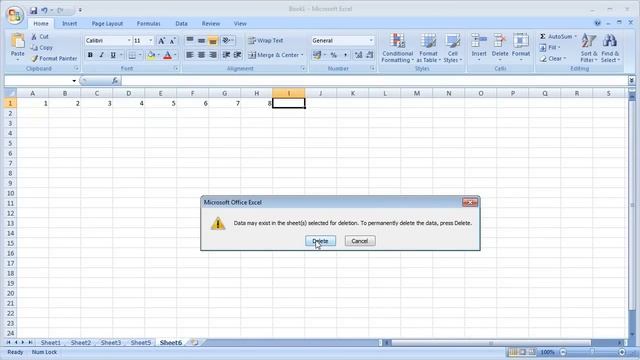Open the Clear dropdown
Viewport: 640px width, 360px height.
[x=553, y=58]
